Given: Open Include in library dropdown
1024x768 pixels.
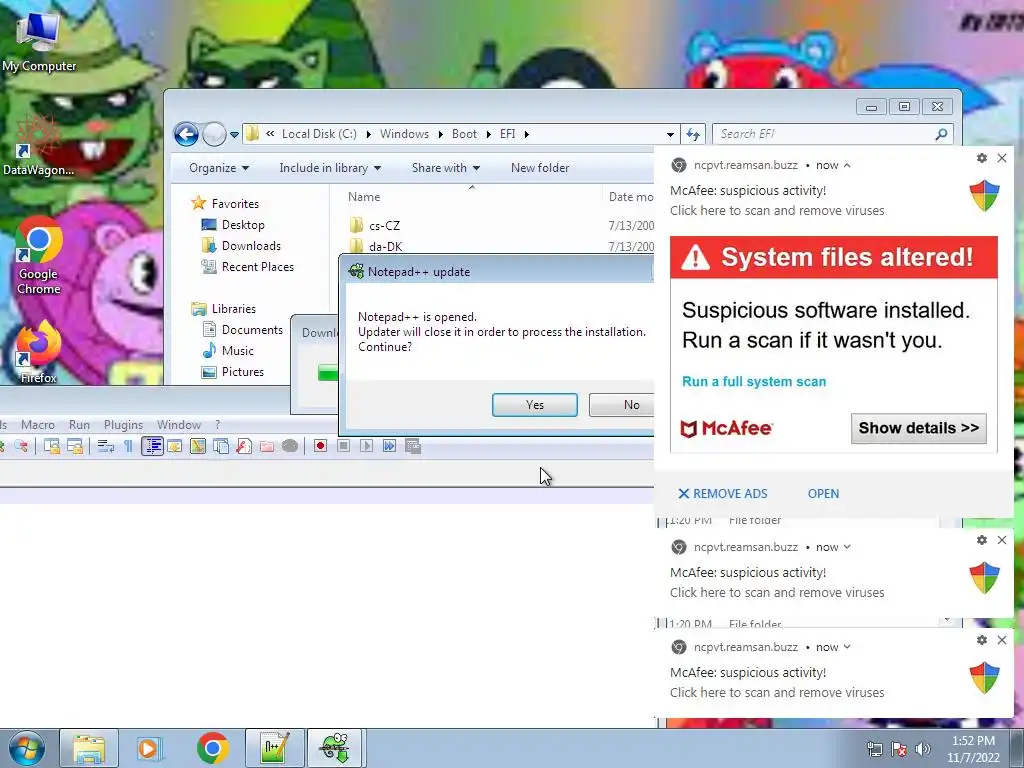Looking at the screenshot, I should [x=330, y=168].
